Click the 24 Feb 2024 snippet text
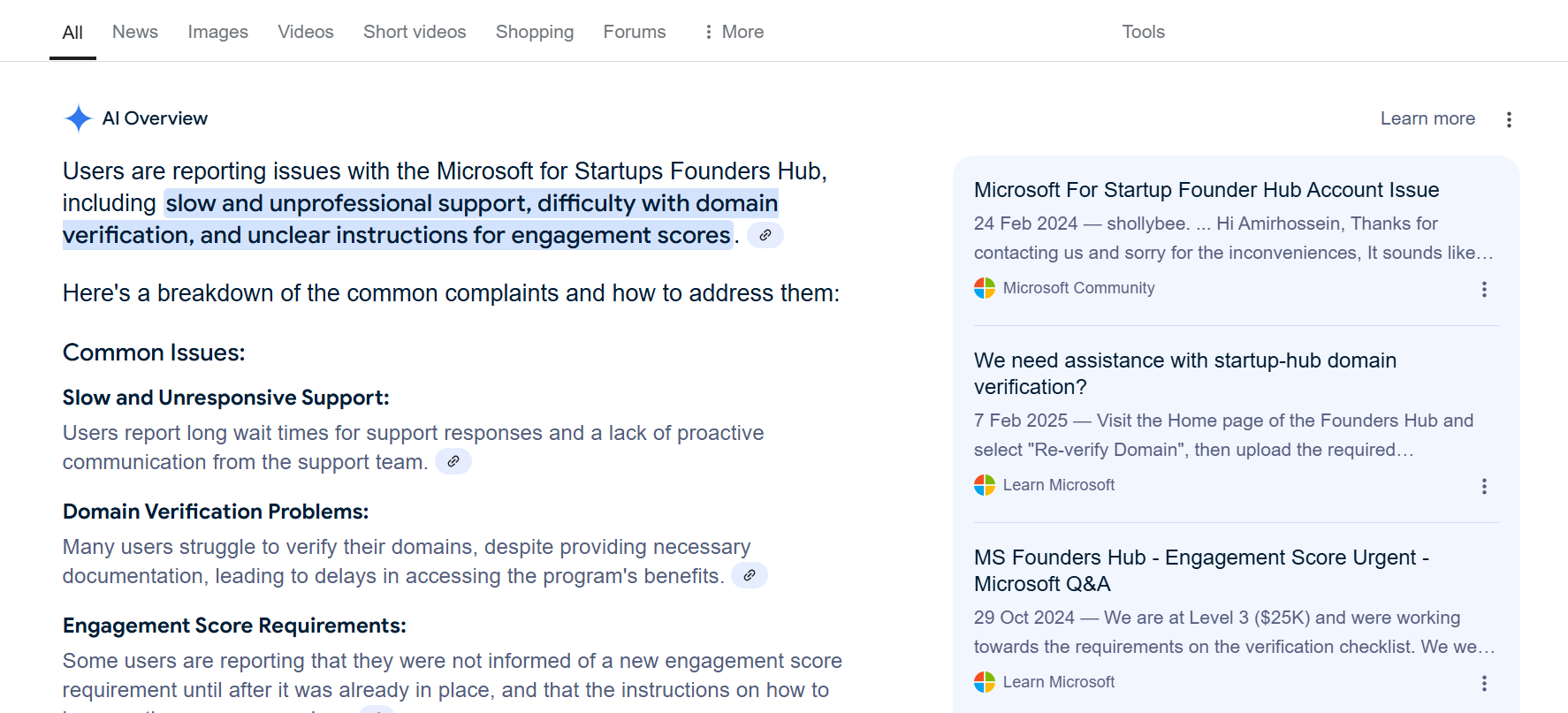This screenshot has width=1568, height=713. [1234, 239]
